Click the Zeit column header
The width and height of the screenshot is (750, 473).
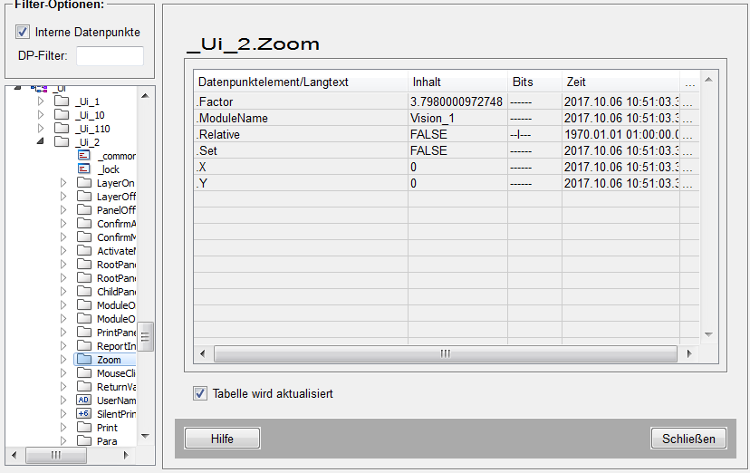point(620,82)
